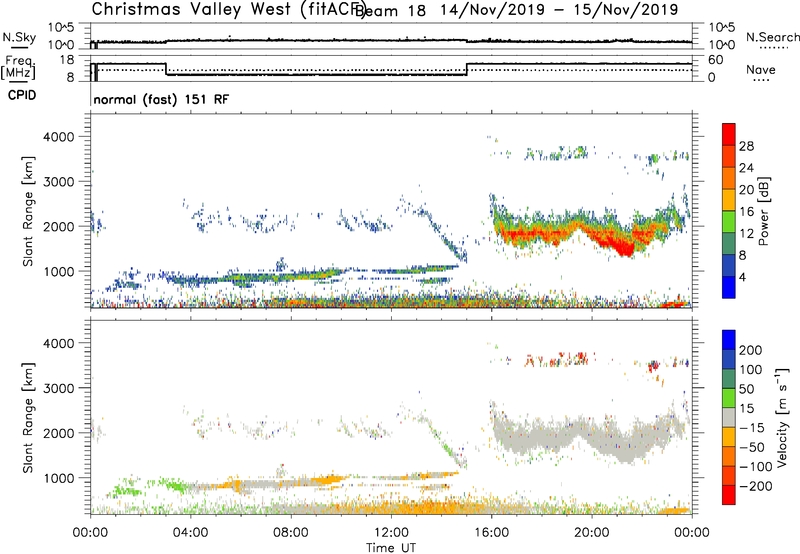Click "10^5" tick beside N.Sky
Viewport: 800px width, 554px height.
(x=61, y=28)
